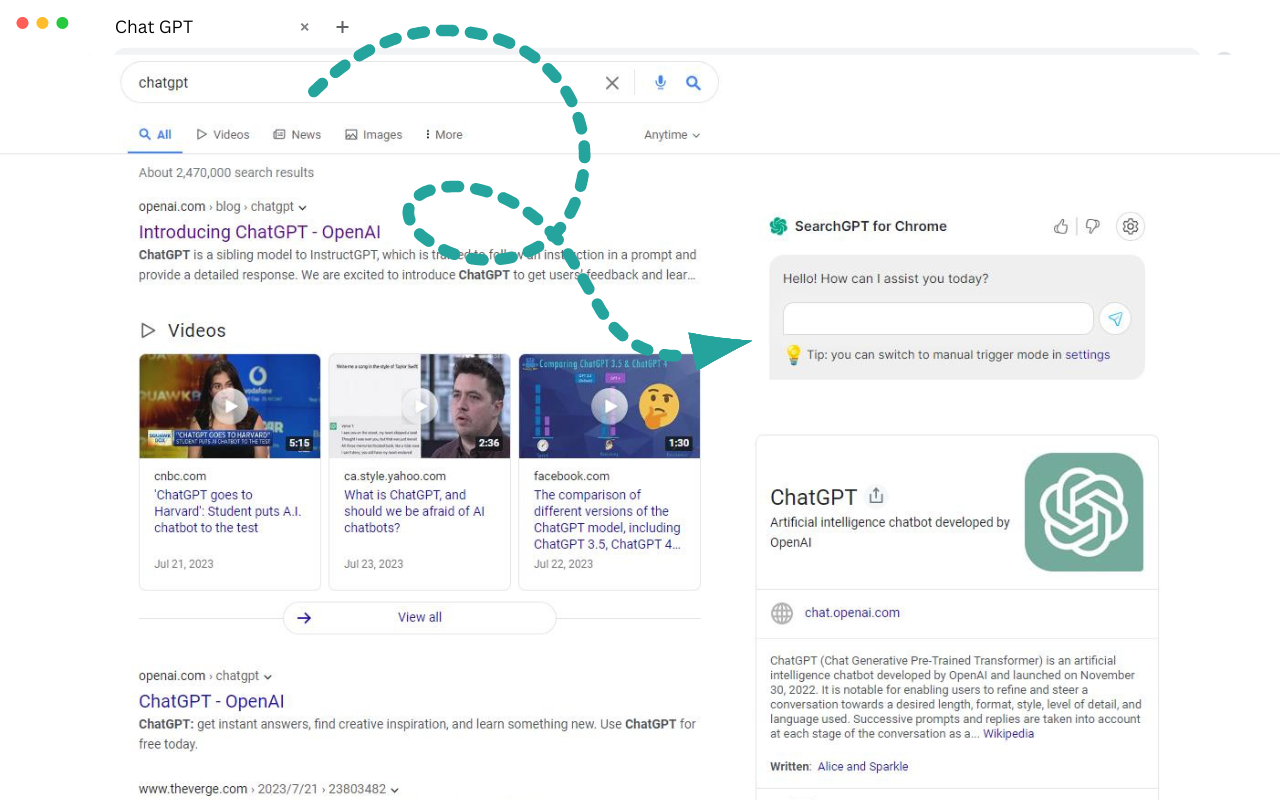Click the SearchGPT for Chrome logo
This screenshot has width=1280, height=800.
(778, 226)
